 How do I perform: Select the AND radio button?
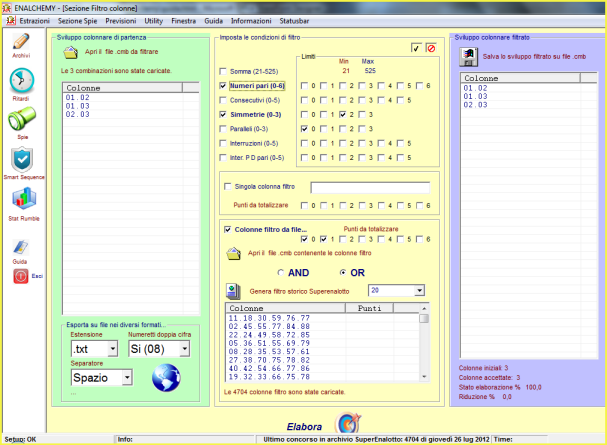pyautogui.click(x=281, y=272)
